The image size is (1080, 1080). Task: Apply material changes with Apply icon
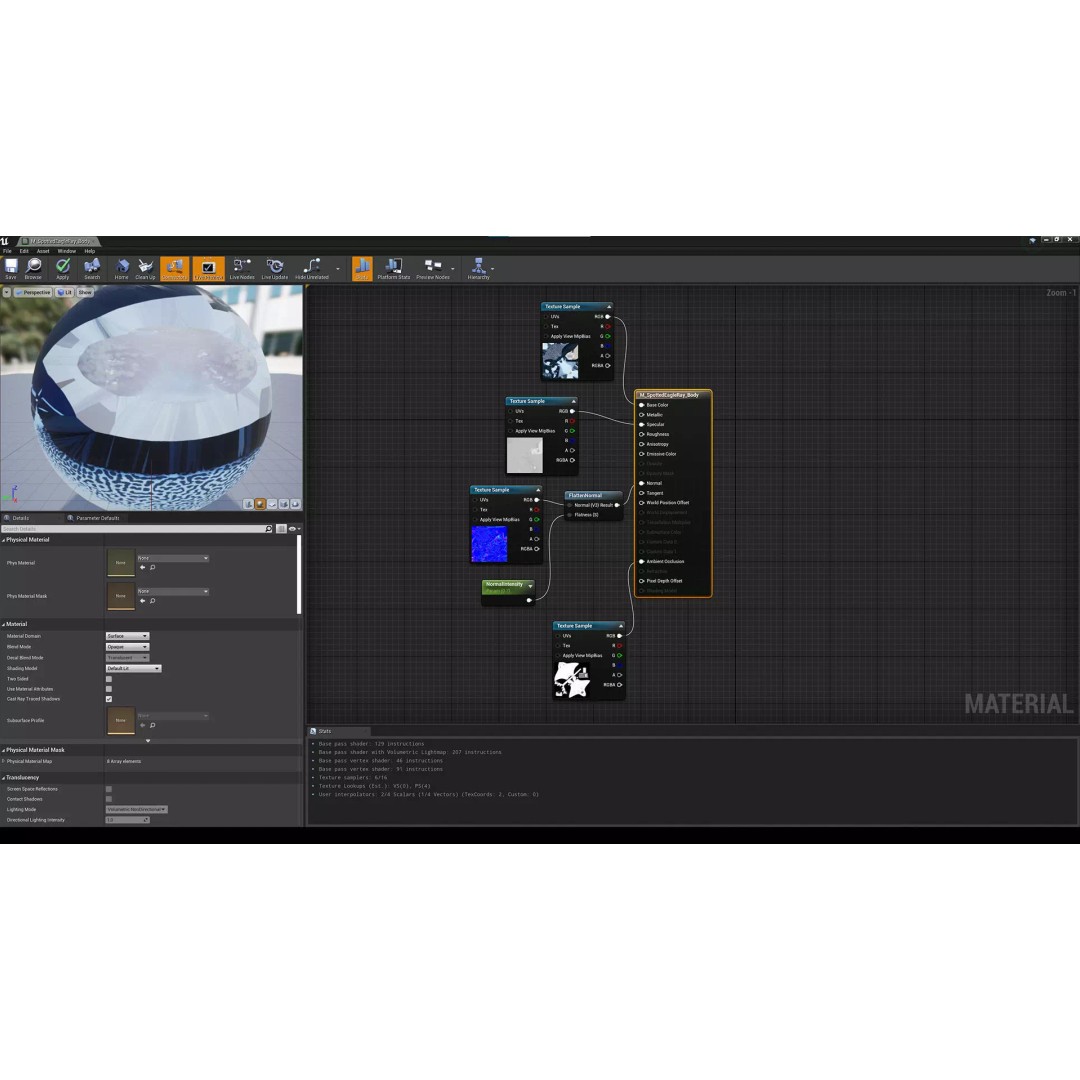63,269
